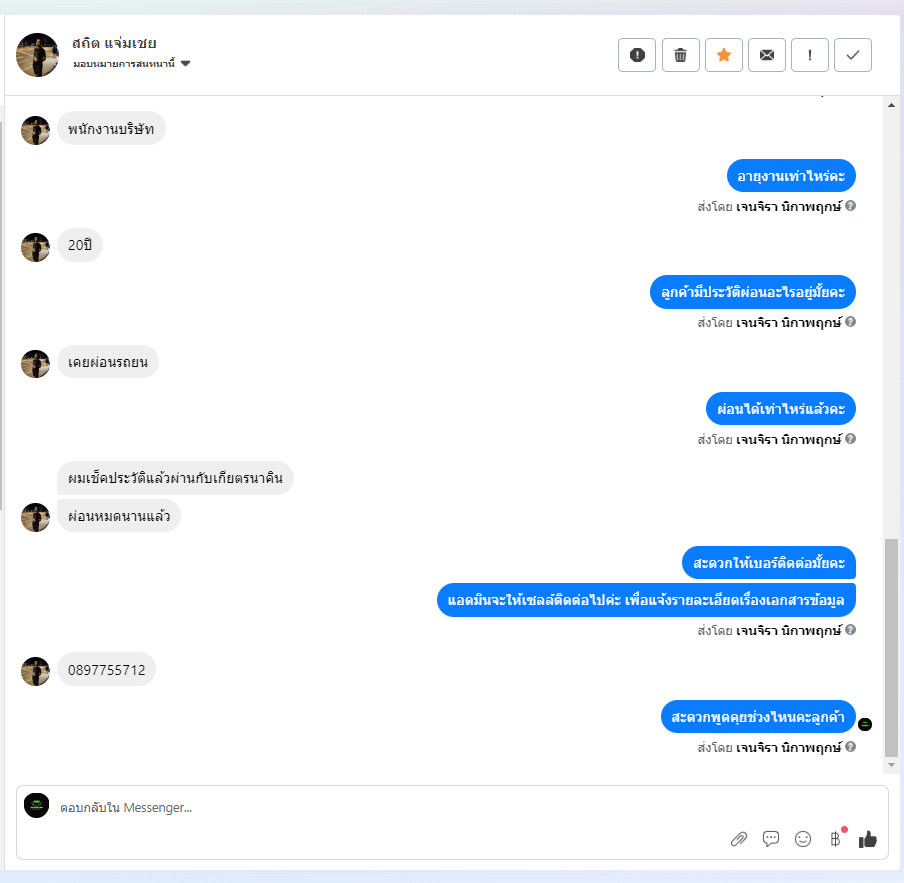Click help icon beside sender name of last message
The height and width of the screenshot is (883, 904).
(x=850, y=746)
